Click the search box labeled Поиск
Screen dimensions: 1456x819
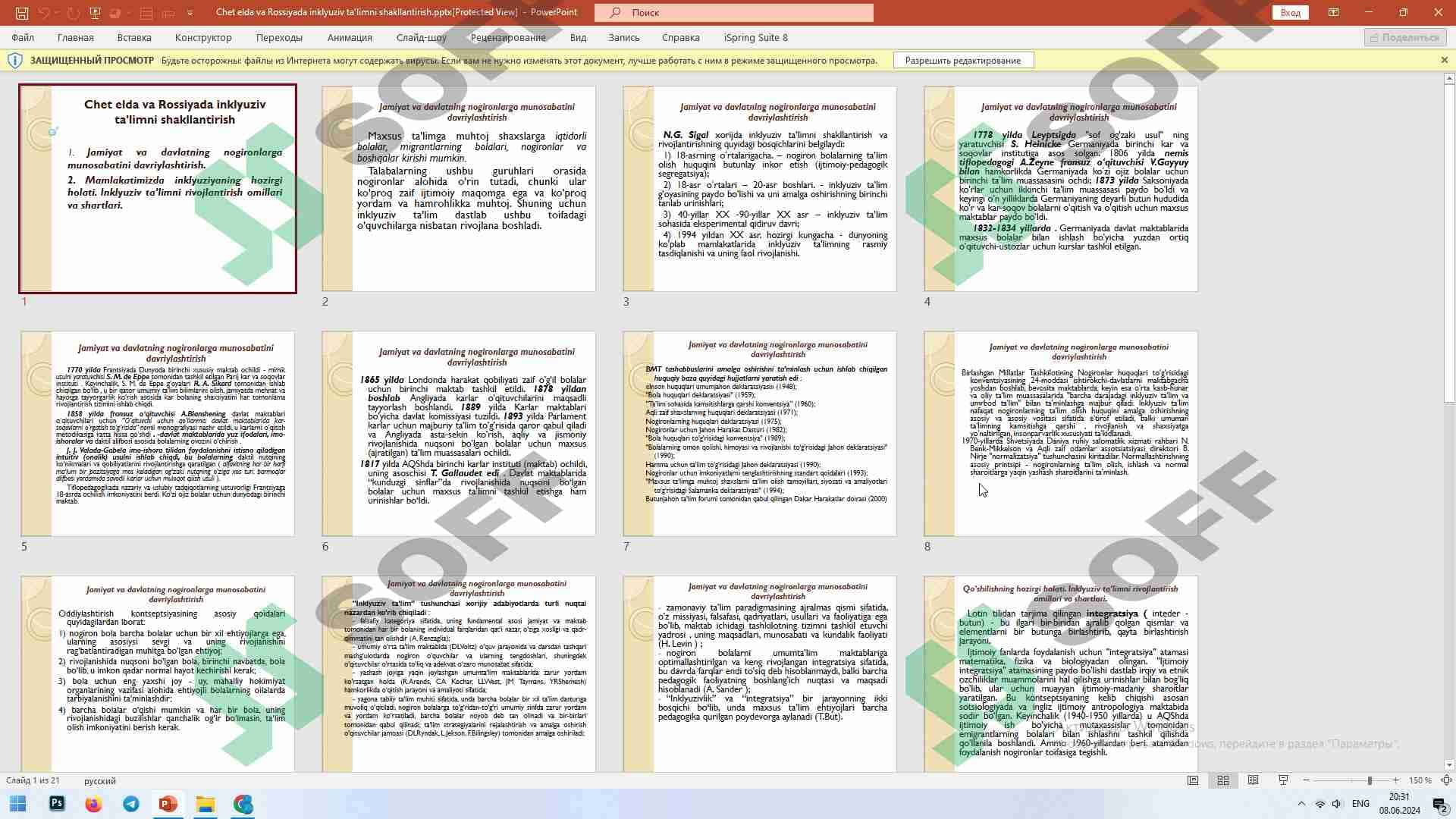[x=734, y=13]
